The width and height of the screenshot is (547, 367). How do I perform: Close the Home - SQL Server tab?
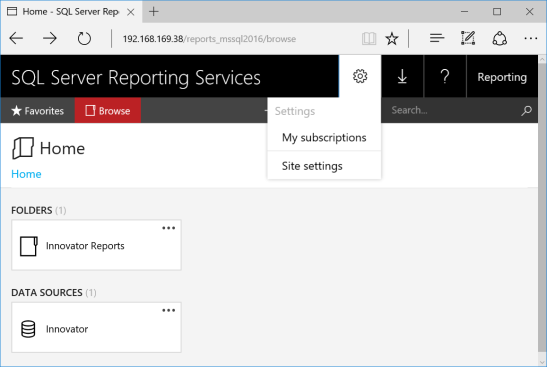click(x=131, y=12)
